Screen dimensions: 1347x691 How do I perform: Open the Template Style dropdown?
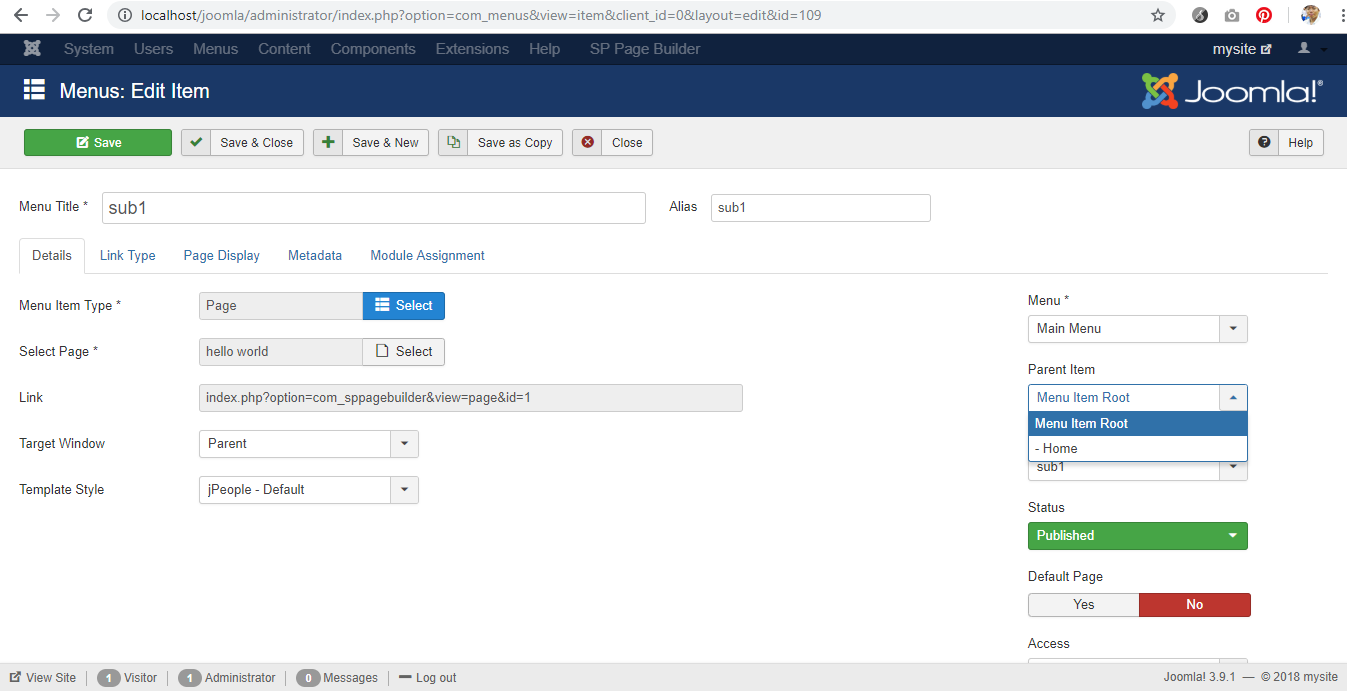[x=308, y=489]
